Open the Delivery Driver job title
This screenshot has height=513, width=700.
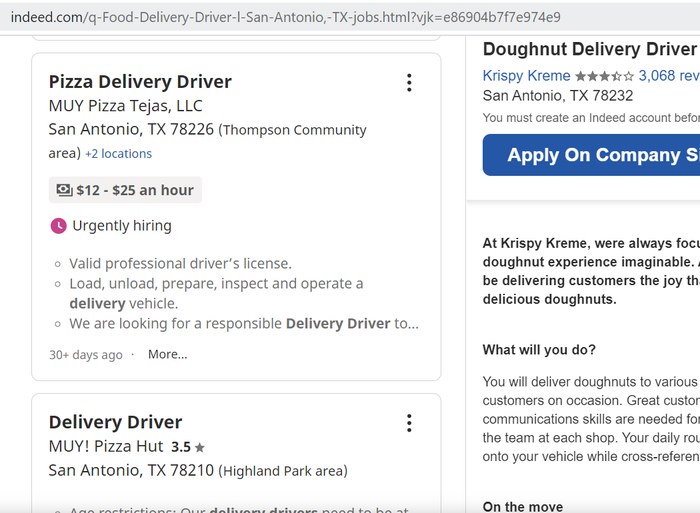(x=115, y=422)
